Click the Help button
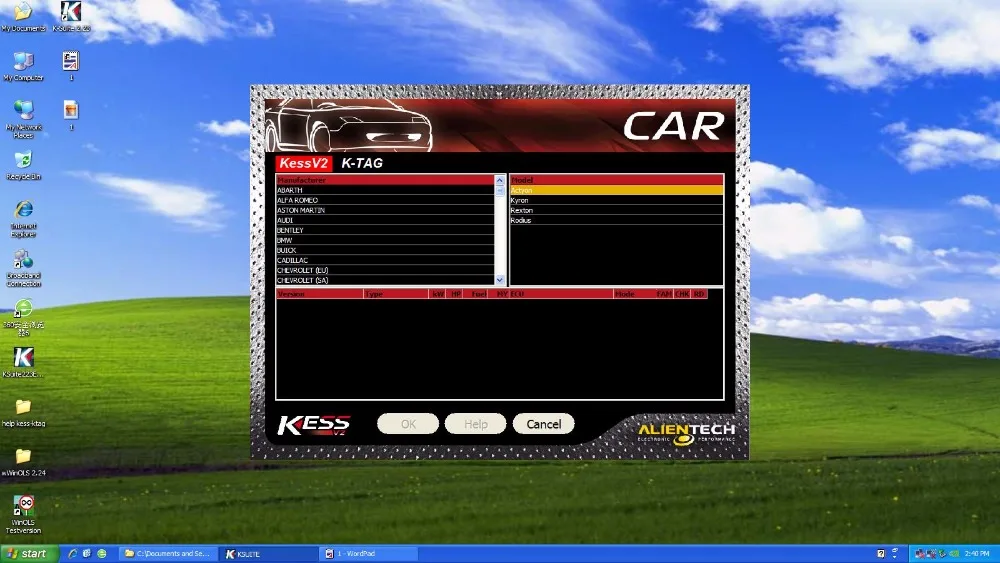Screen dimensions: 1000x563 point(476,424)
